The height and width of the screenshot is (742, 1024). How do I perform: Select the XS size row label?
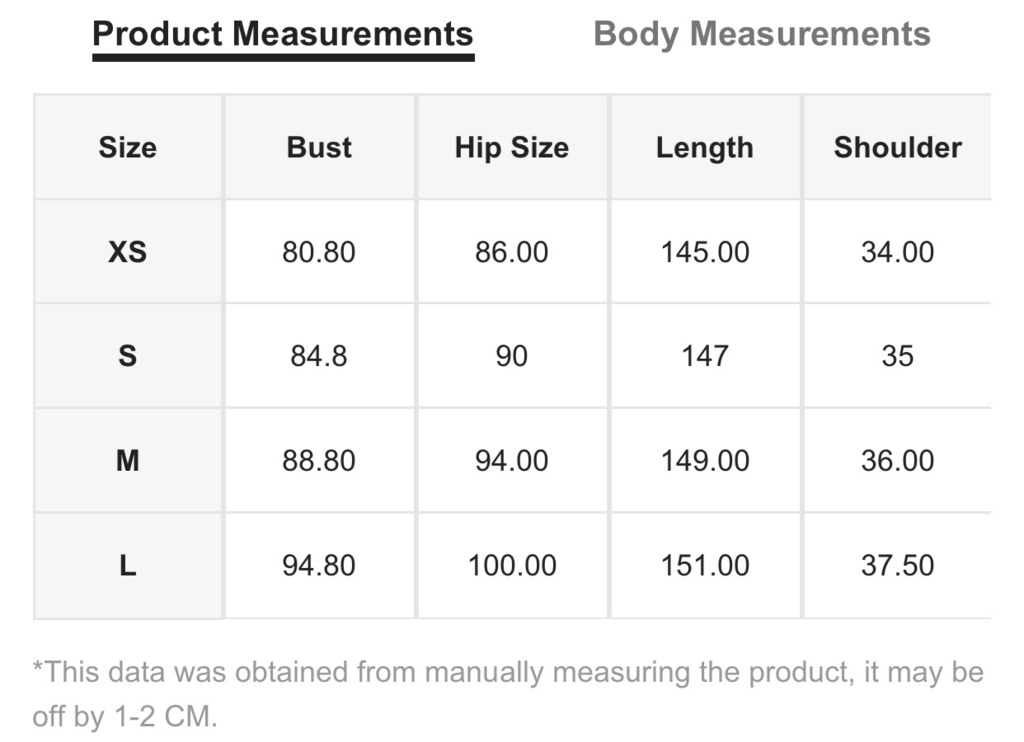point(127,251)
